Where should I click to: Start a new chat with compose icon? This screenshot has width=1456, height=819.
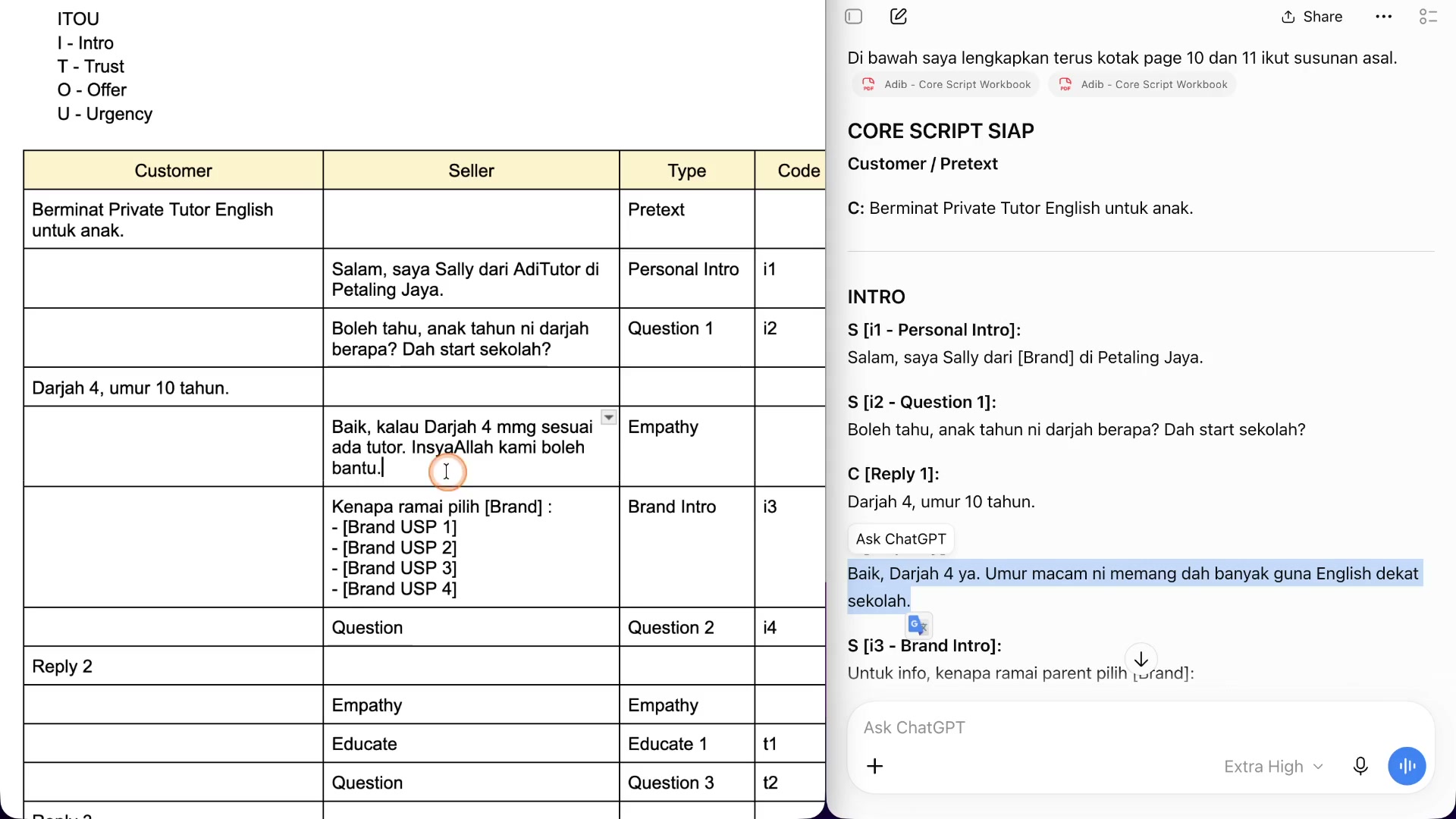899,17
